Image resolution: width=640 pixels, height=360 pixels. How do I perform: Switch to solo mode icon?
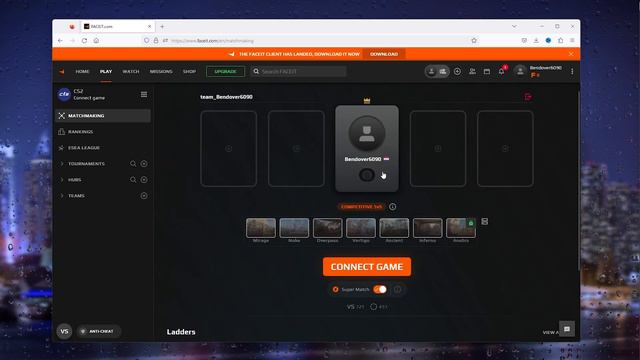(x=431, y=71)
